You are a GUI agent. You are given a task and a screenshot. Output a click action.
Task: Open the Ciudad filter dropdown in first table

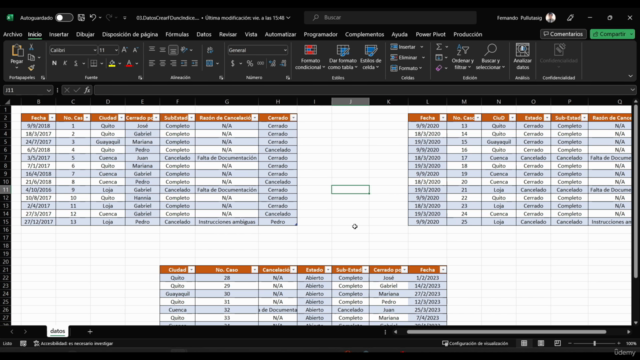pos(121,118)
